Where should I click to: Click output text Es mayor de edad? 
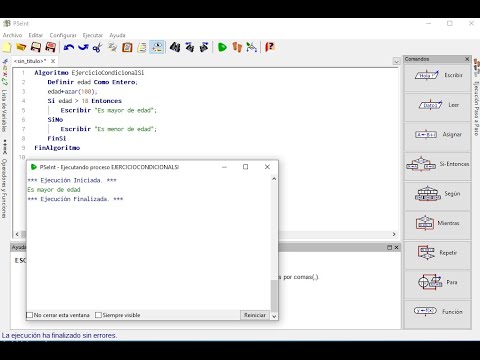(54, 190)
